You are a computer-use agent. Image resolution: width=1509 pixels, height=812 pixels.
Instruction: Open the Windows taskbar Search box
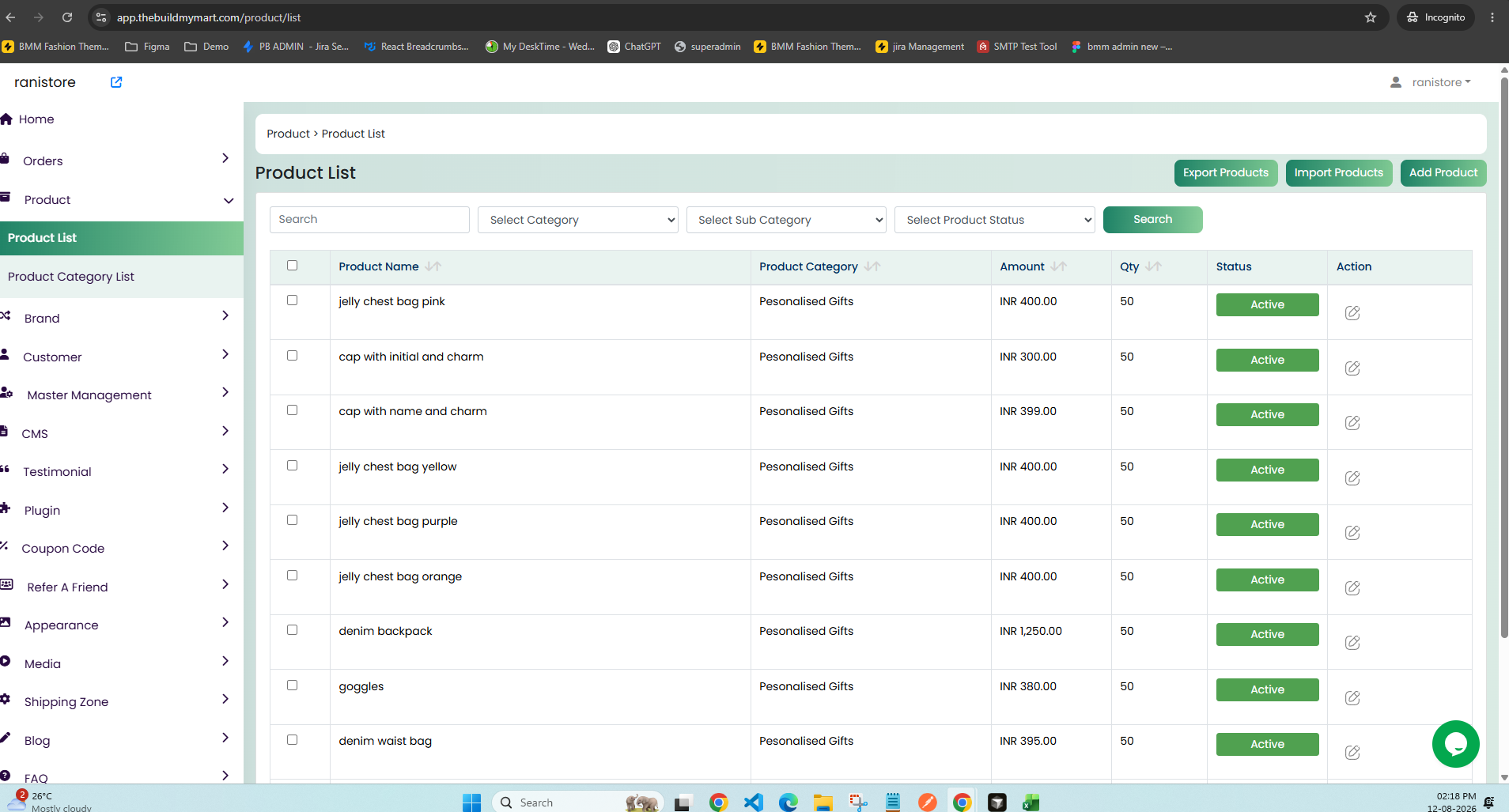(580, 803)
